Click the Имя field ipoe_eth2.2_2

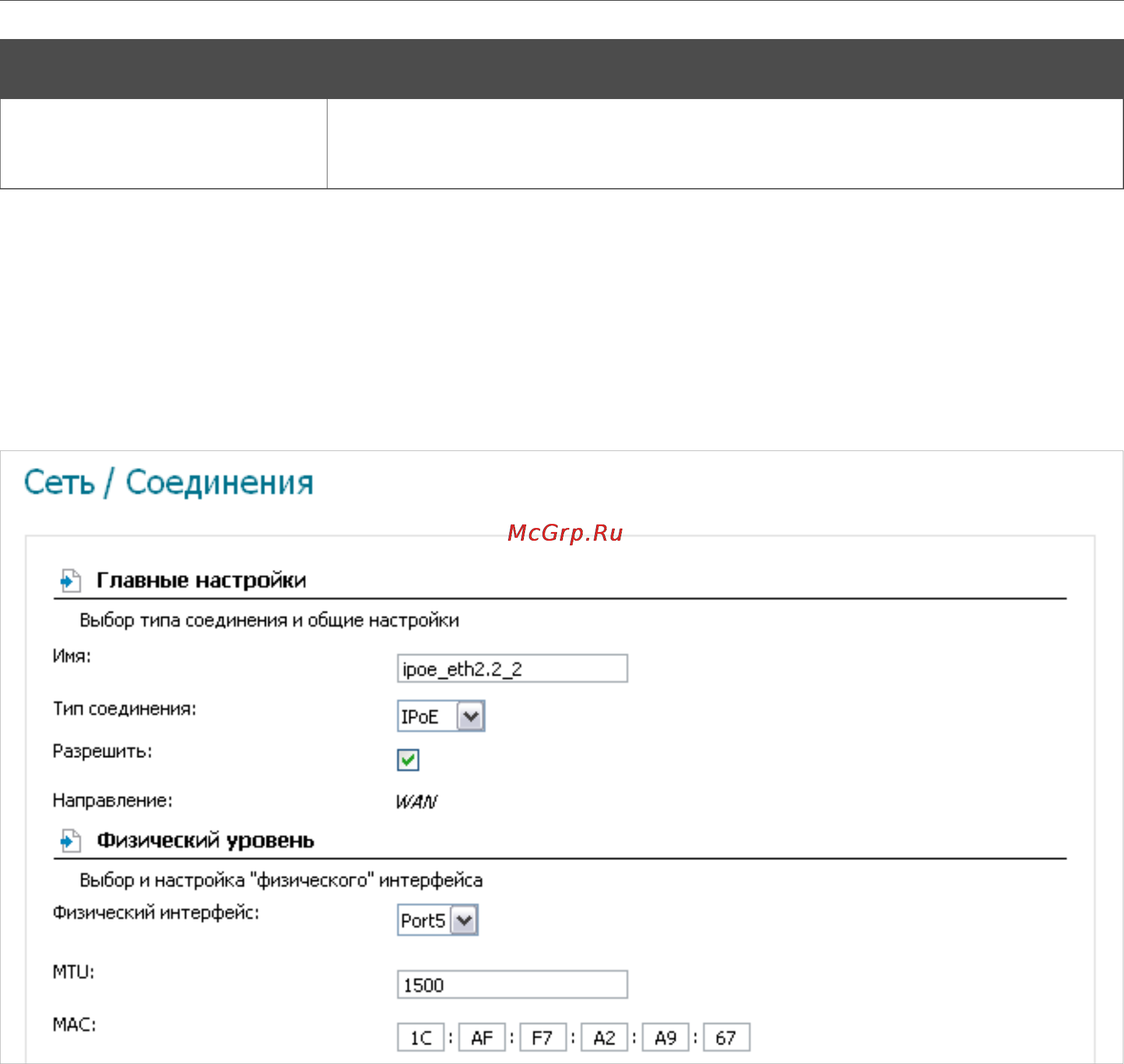[512, 668]
